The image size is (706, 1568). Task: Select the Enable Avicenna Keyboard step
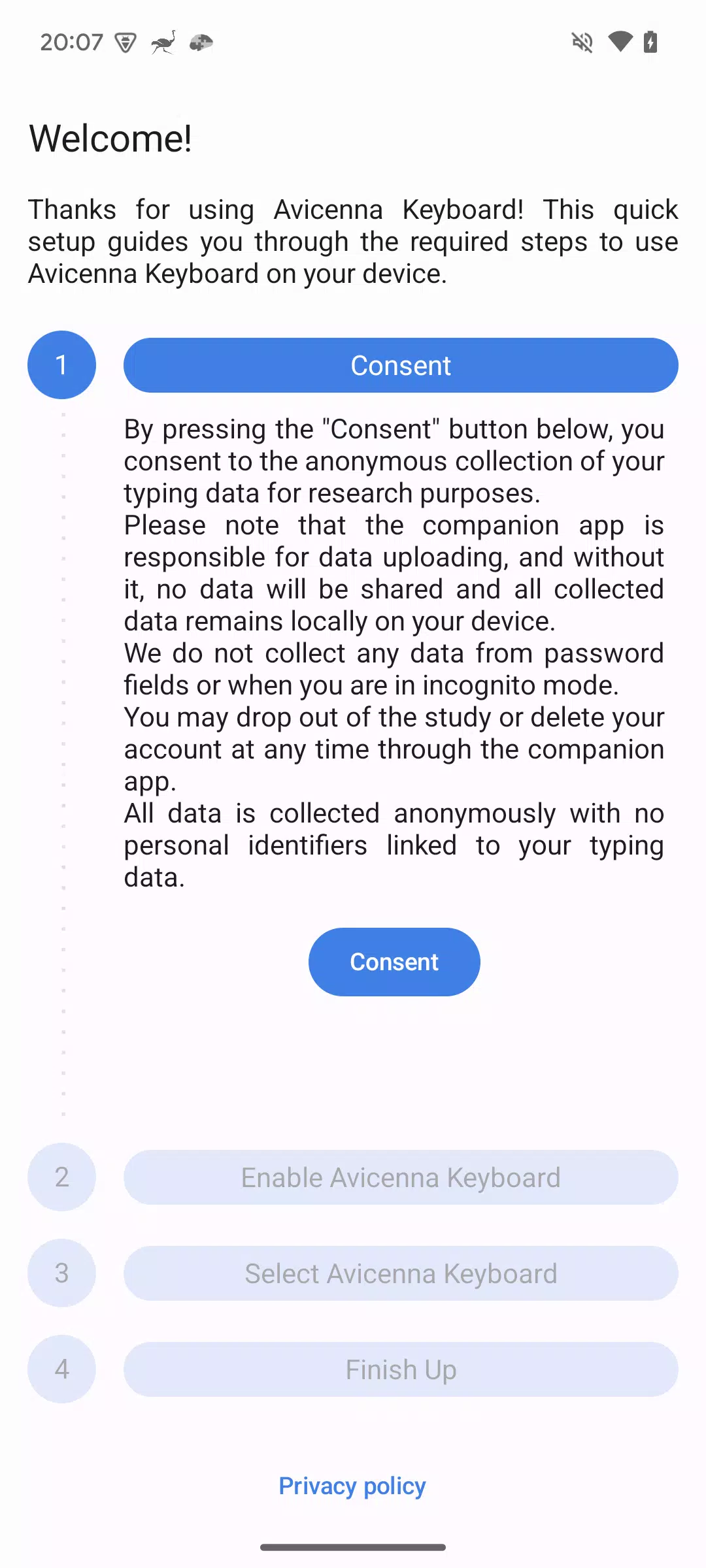pos(401,1177)
